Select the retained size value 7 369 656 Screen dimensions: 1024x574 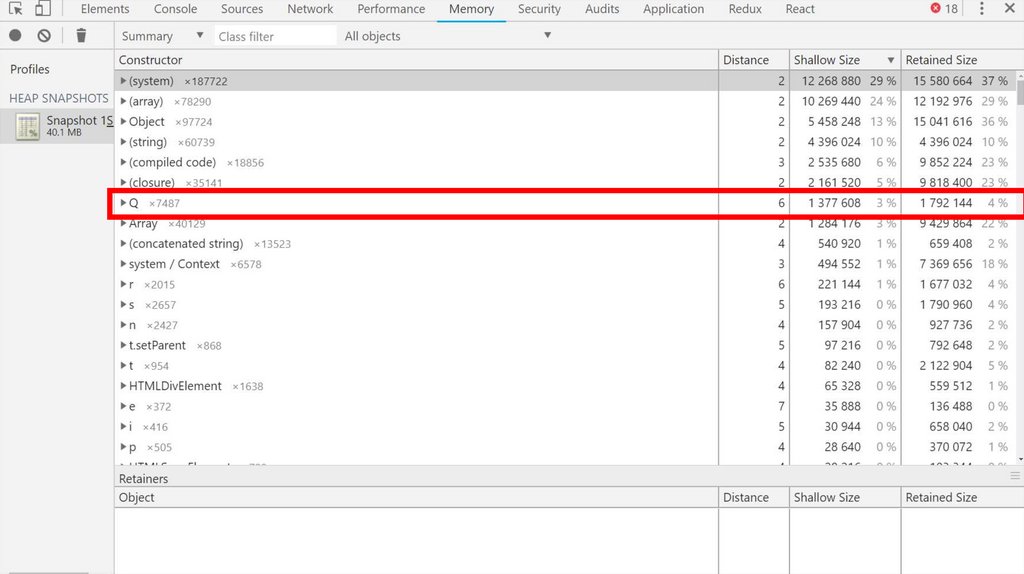pyautogui.click(x=946, y=264)
